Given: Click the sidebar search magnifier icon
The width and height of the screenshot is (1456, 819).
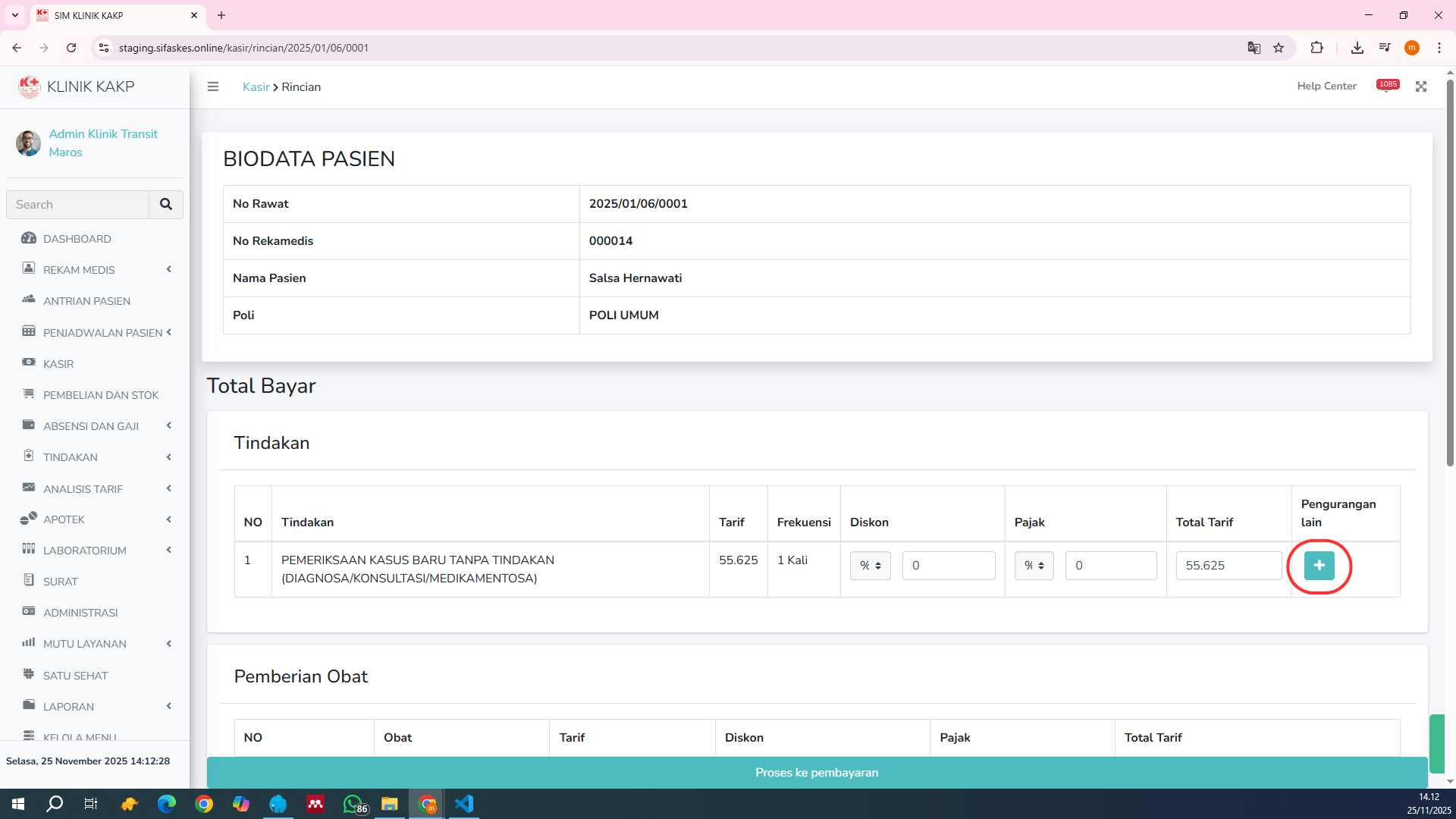Looking at the screenshot, I should coord(166,205).
